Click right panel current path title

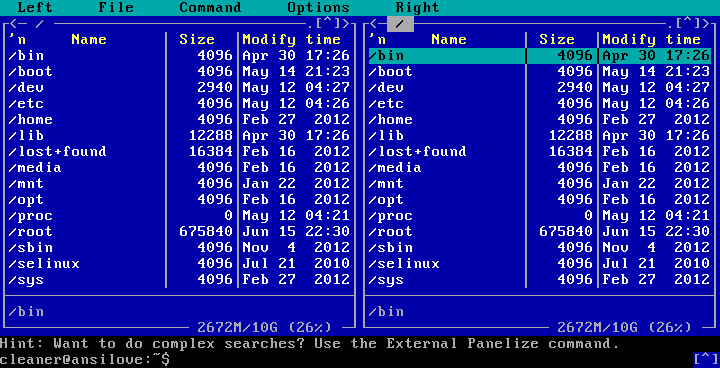click(x=400, y=23)
